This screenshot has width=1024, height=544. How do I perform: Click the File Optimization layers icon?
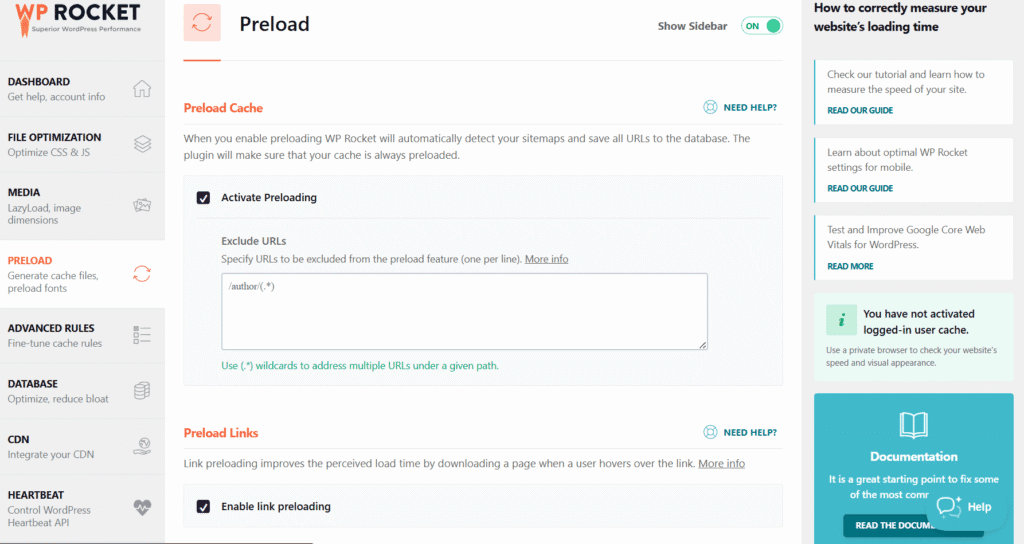click(142, 144)
